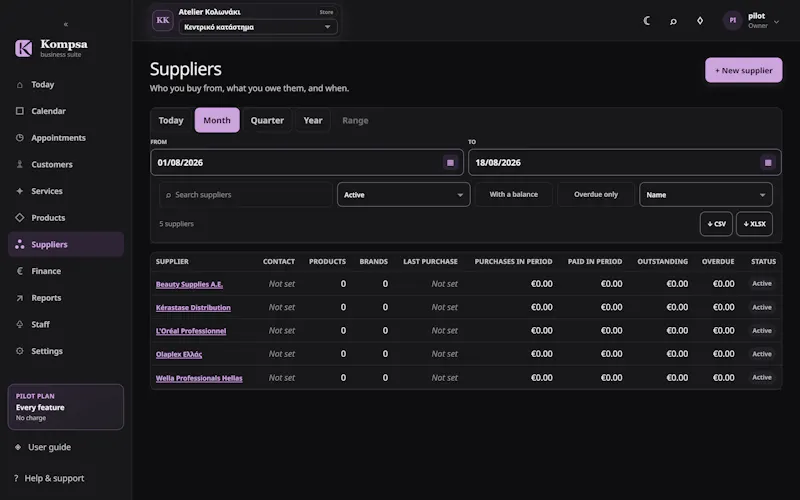Open the Κεντρικό κατάστημα store dropdown
The image size is (800, 500).
click(258, 27)
